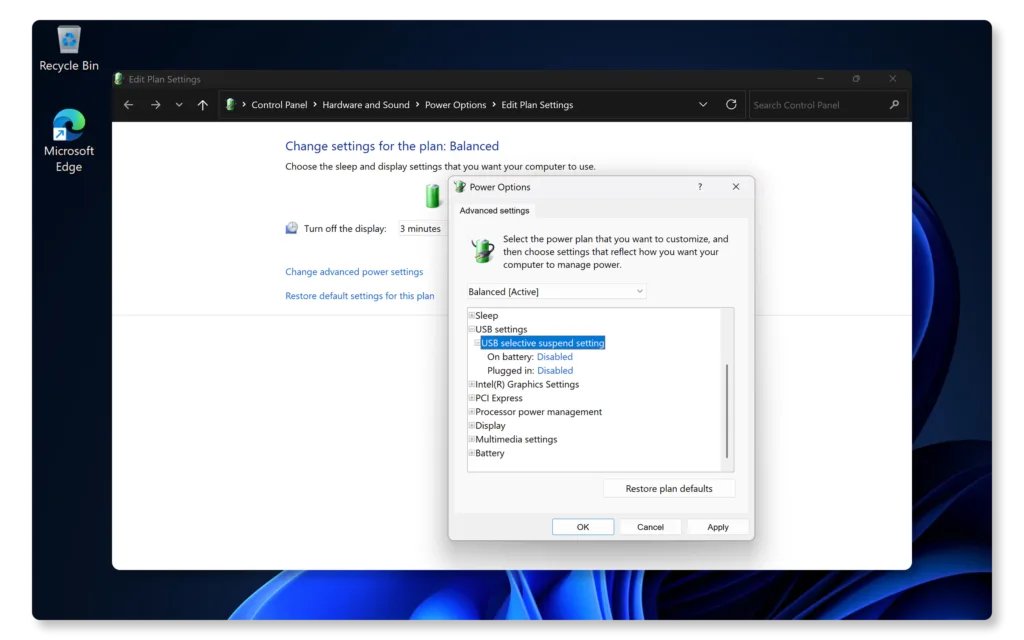Viewport: 1024px width, 640px height.
Task: Expand Processor power management node
Action: click(x=472, y=411)
